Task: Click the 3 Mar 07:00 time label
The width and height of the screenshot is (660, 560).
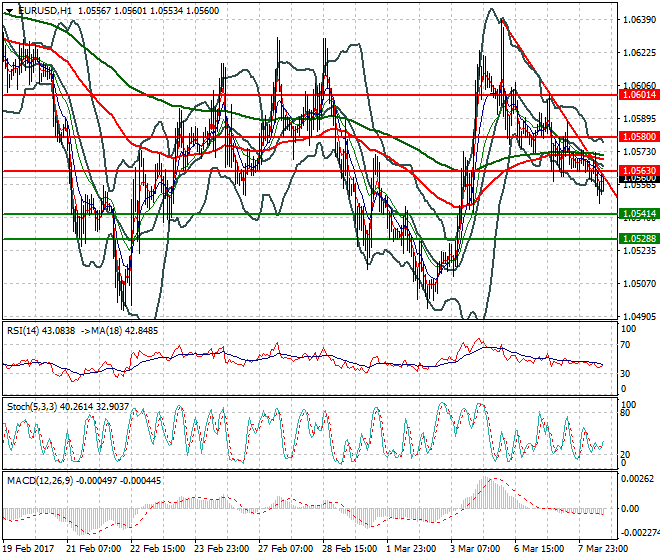Action: (x=475, y=549)
